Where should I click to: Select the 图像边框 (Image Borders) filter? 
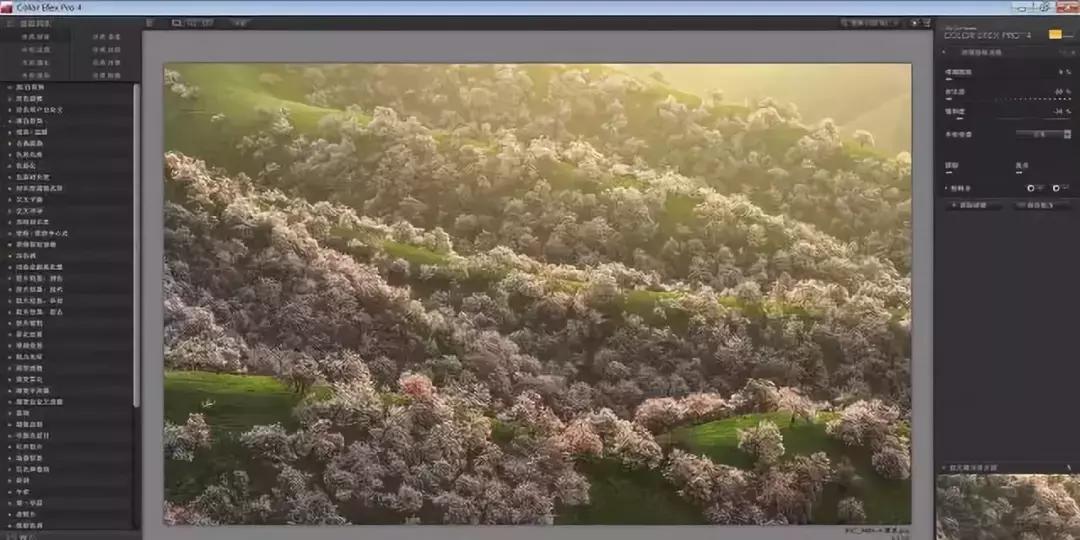[29, 424]
